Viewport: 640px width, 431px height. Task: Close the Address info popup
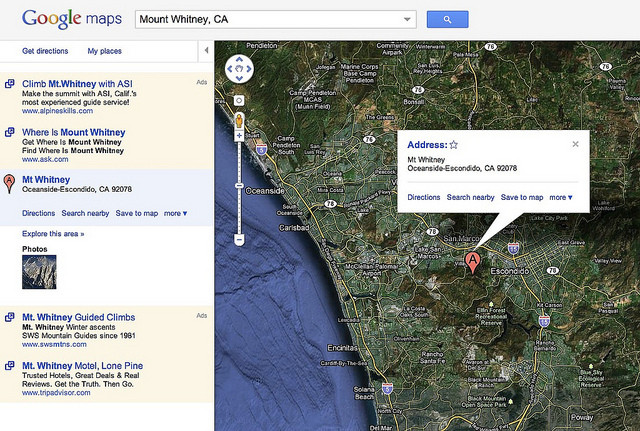coord(575,144)
